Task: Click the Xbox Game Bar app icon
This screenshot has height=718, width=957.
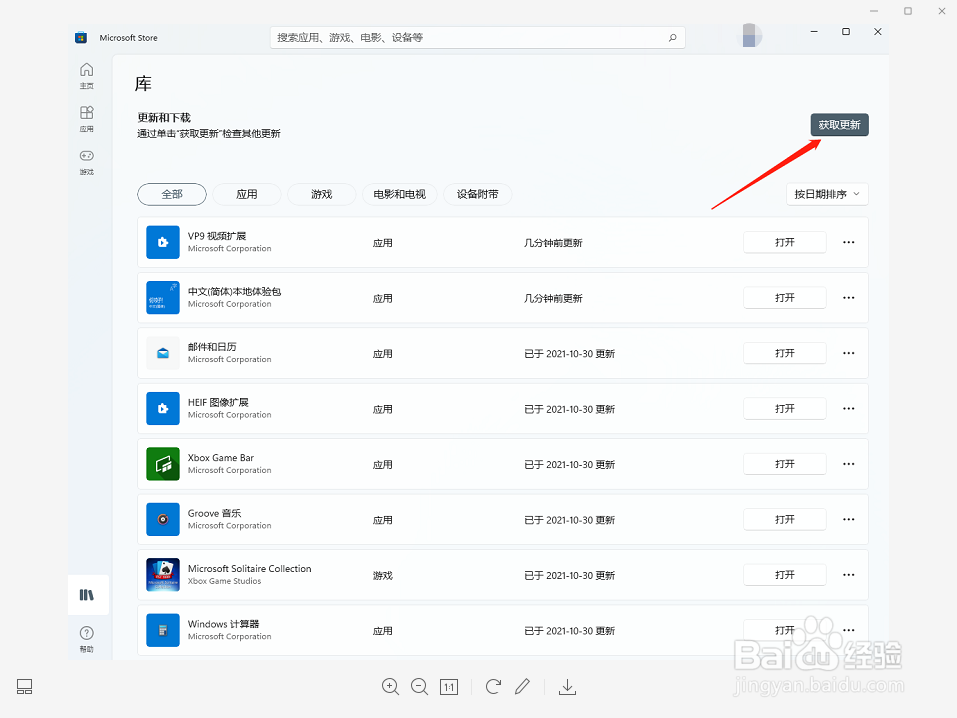Action: coord(163,464)
